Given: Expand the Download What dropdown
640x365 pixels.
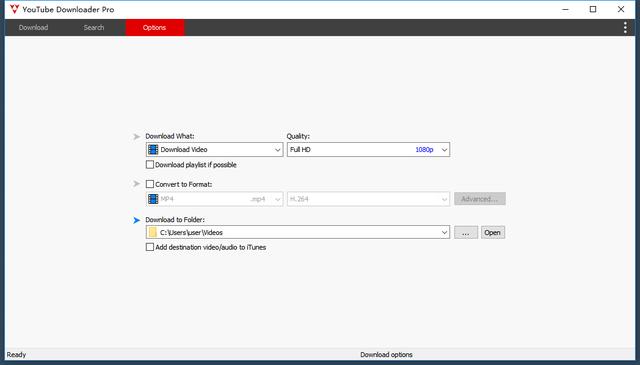Looking at the screenshot, I should pos(214,150).
